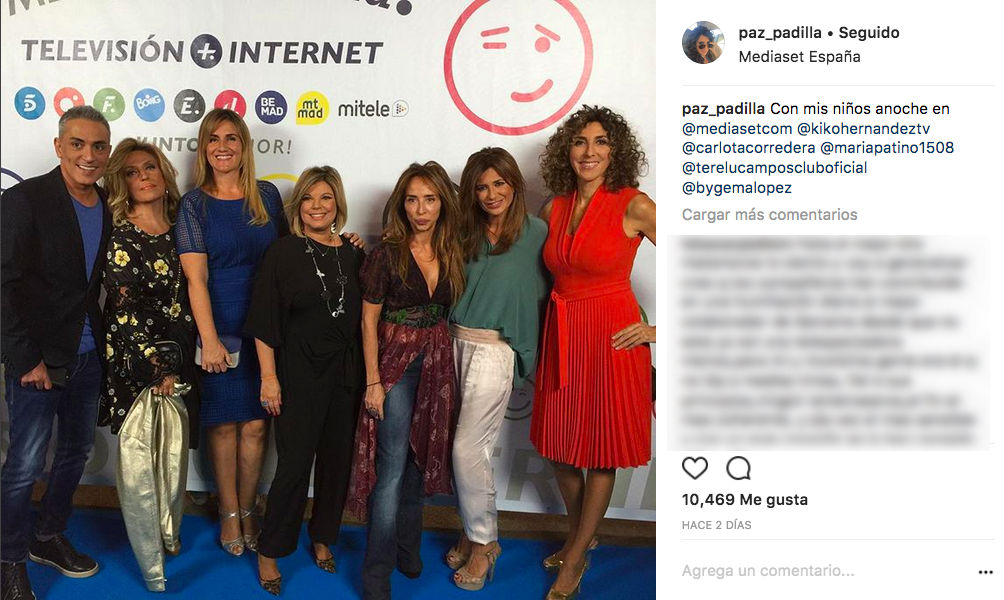1004x600 pixels.
Task: Open the @terelucamposcluboficial mention
Action: tap(775, 168)
